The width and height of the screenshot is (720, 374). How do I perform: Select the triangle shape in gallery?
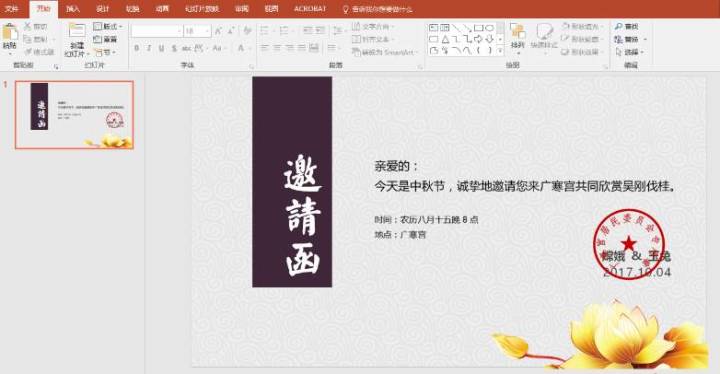444,39
